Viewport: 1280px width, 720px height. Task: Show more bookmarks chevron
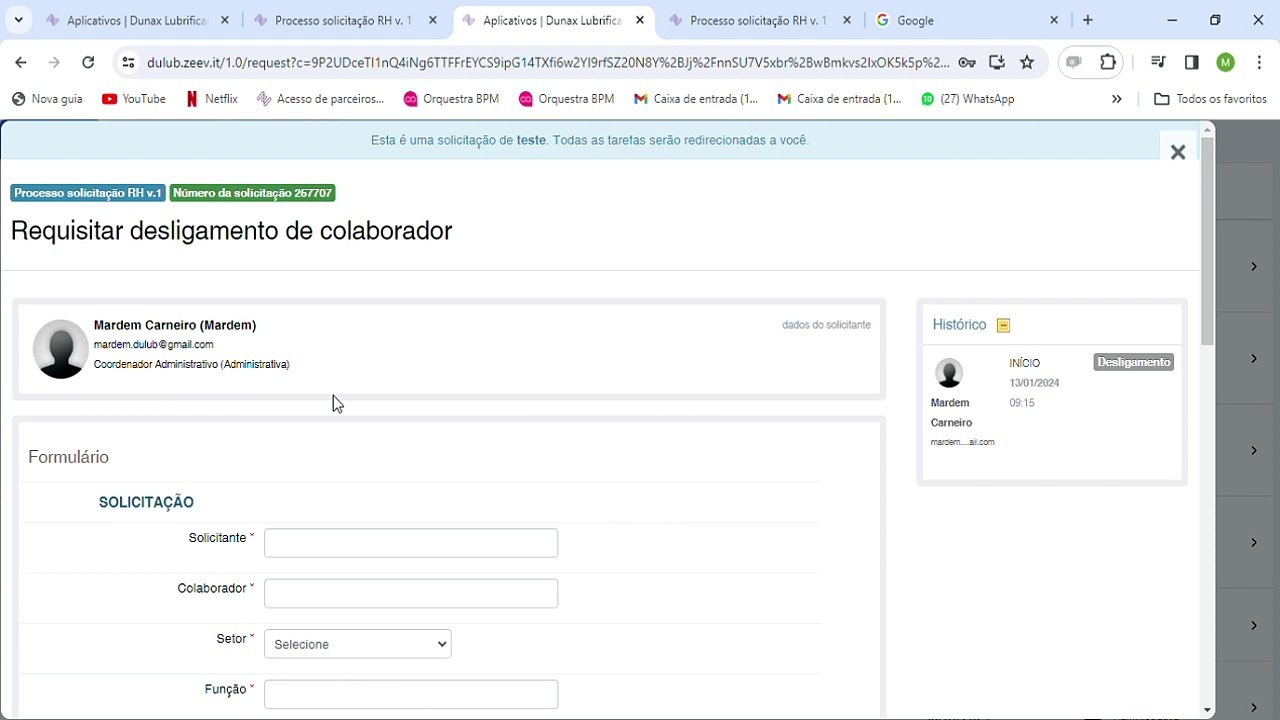[x=1117, y=99]
